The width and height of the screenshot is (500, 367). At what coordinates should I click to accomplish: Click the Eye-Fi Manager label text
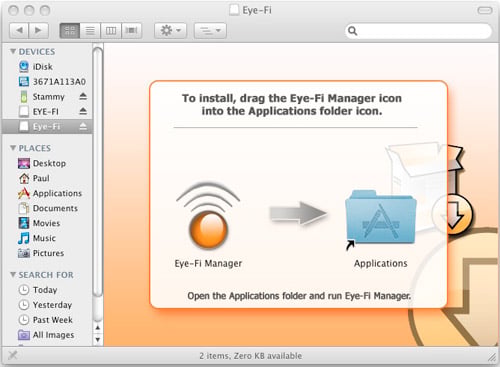208,263
